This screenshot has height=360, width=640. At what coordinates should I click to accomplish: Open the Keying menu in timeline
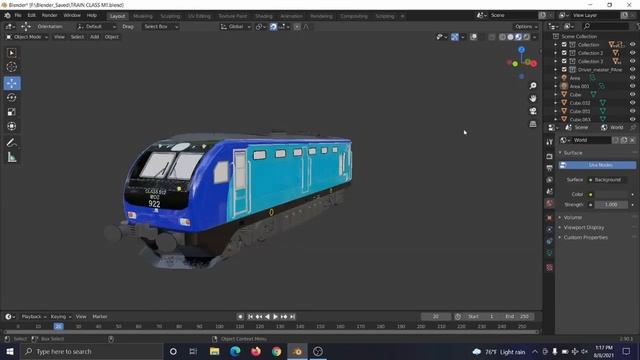click(60, 317)
